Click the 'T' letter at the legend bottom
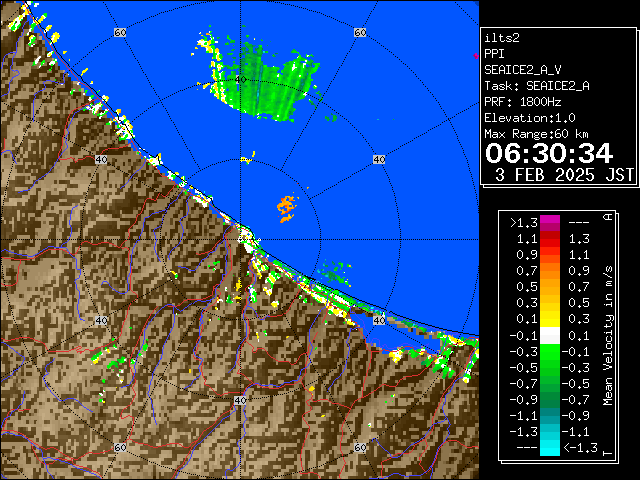 (x=608, y=453)
